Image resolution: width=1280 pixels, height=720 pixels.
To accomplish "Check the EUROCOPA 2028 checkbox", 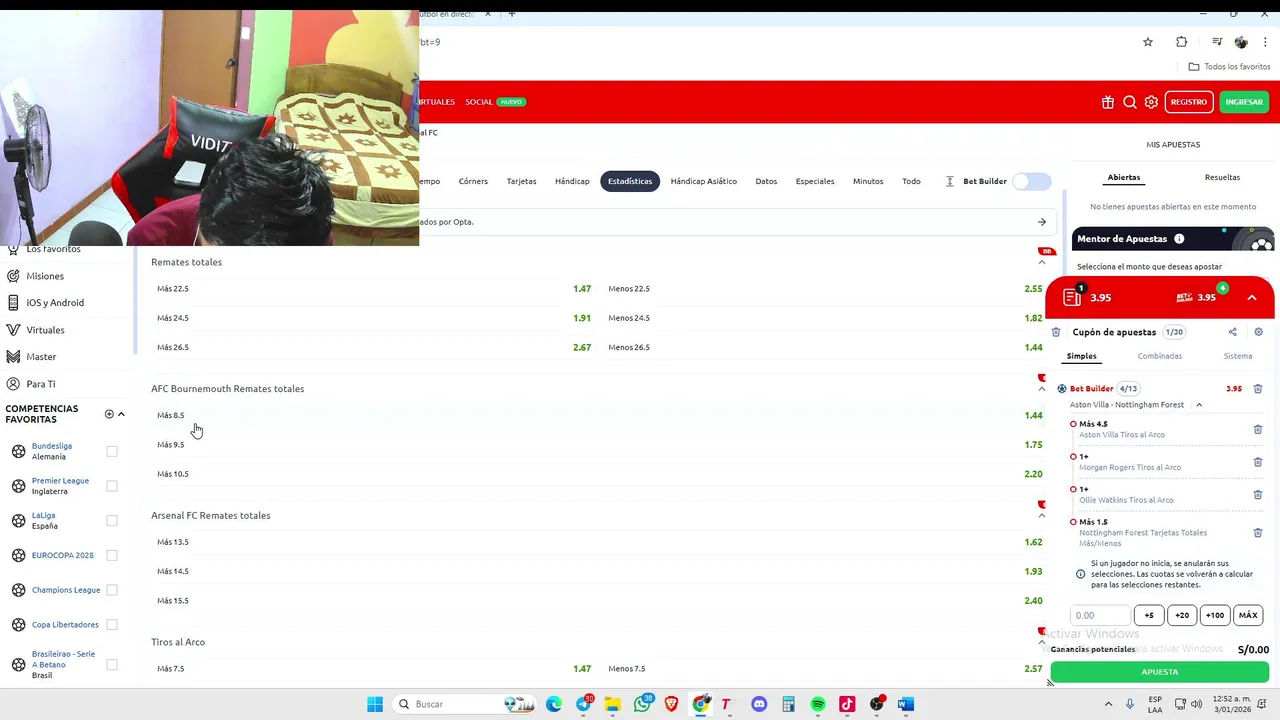I will tap(112, 555).
